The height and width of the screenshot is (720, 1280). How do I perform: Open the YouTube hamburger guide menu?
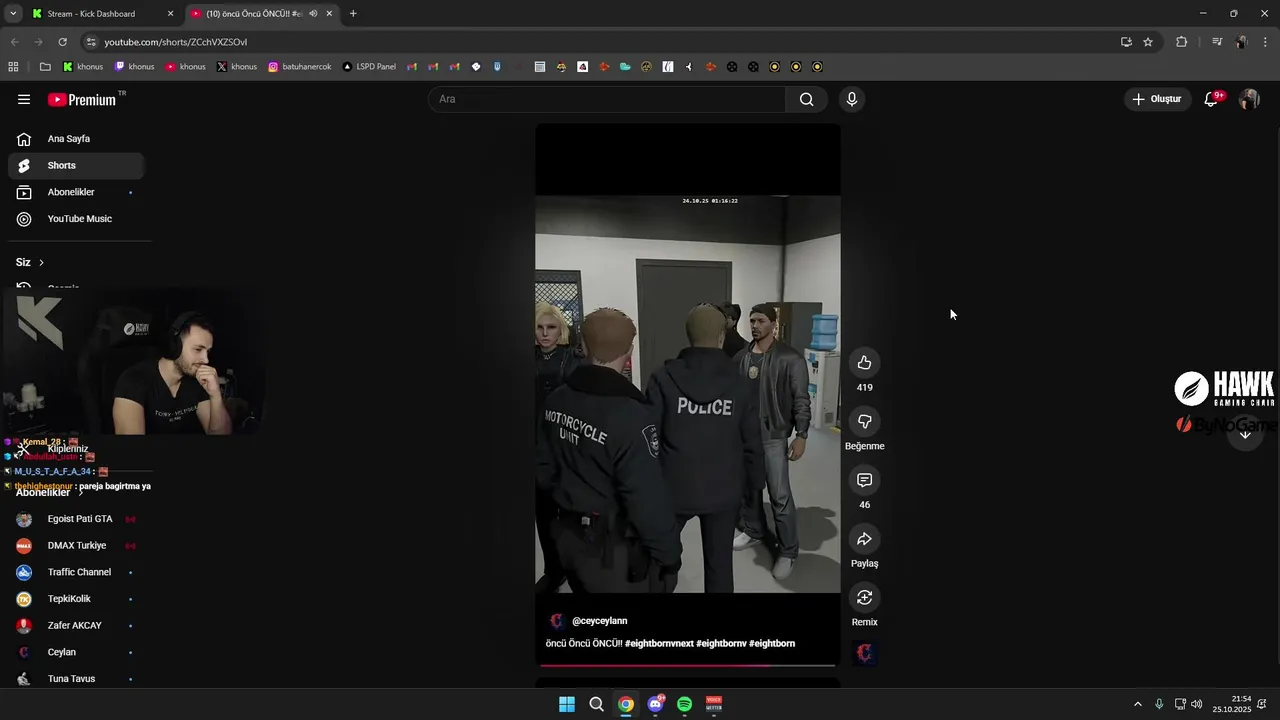tap(24, 99)
